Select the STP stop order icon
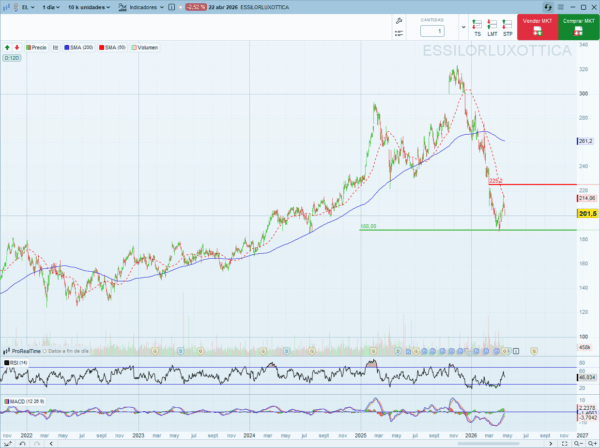Viewport: 600px width, 448px height. click(507, 29)
